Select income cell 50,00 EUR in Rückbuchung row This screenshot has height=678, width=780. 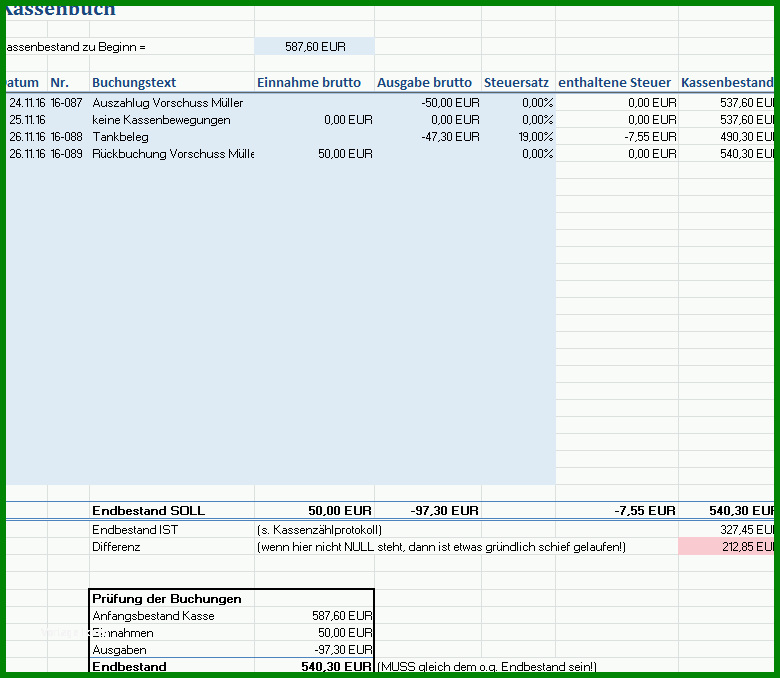314,154
